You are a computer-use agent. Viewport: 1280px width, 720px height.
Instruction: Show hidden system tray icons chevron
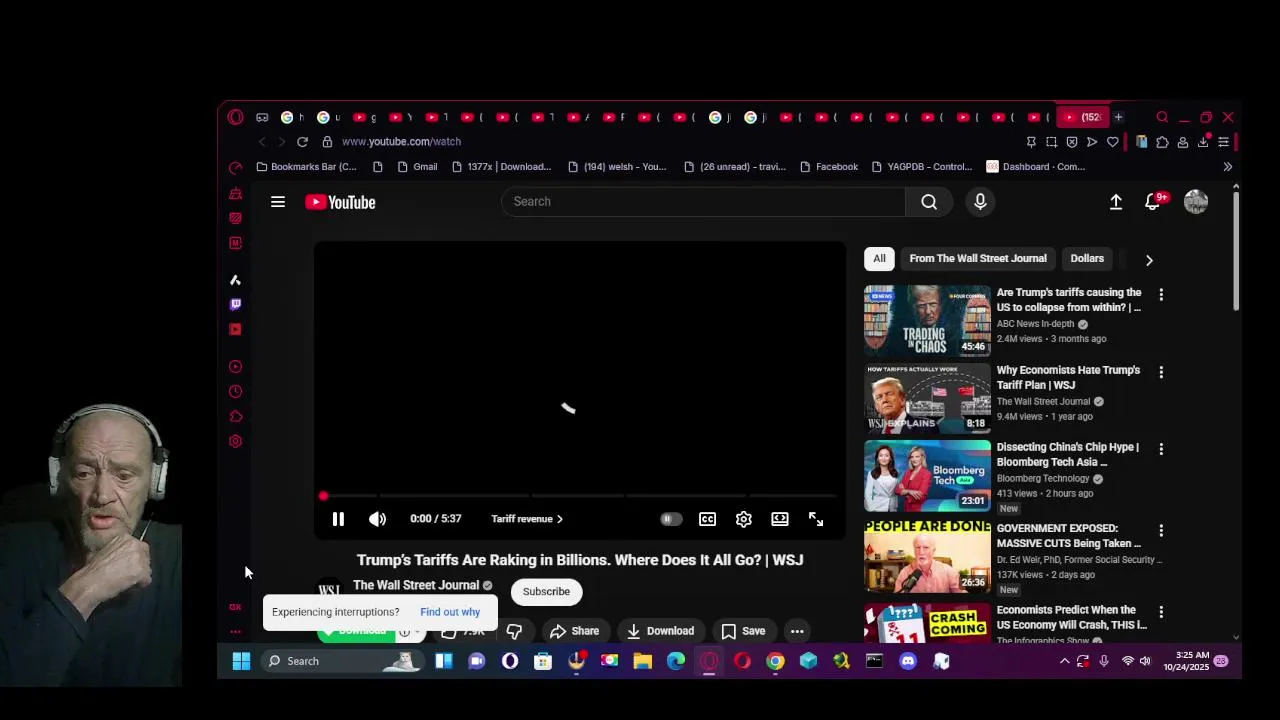pos(1064,661)
